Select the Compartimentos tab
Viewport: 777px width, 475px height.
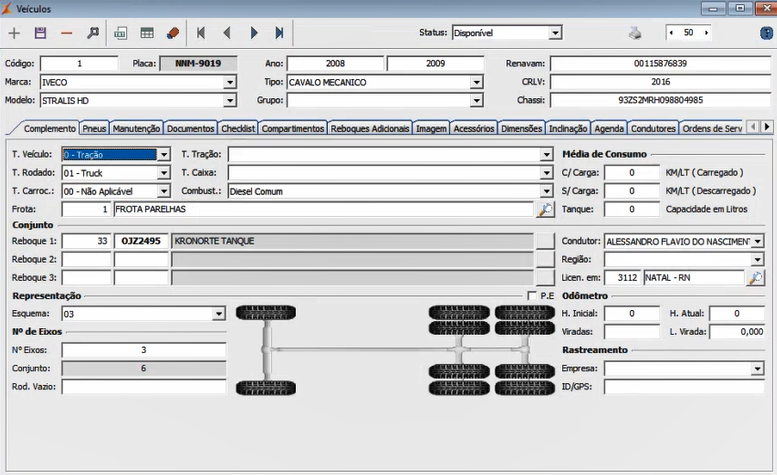[x=293, y=128]
